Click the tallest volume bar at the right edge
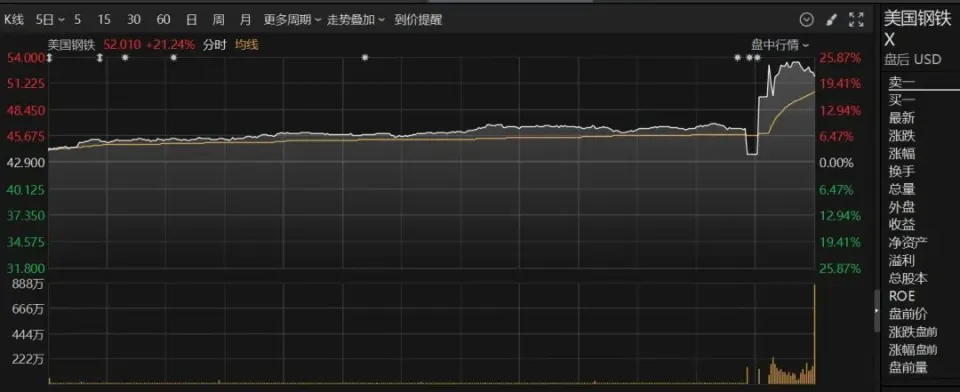The height and width of the screenshot is (392, 960). coord(815,334)
